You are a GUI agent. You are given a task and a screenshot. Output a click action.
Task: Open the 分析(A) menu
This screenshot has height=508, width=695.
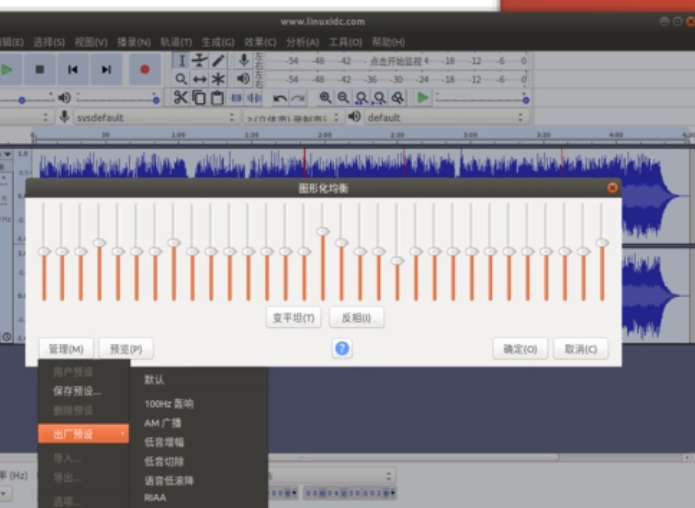click(x=302, y=42)
